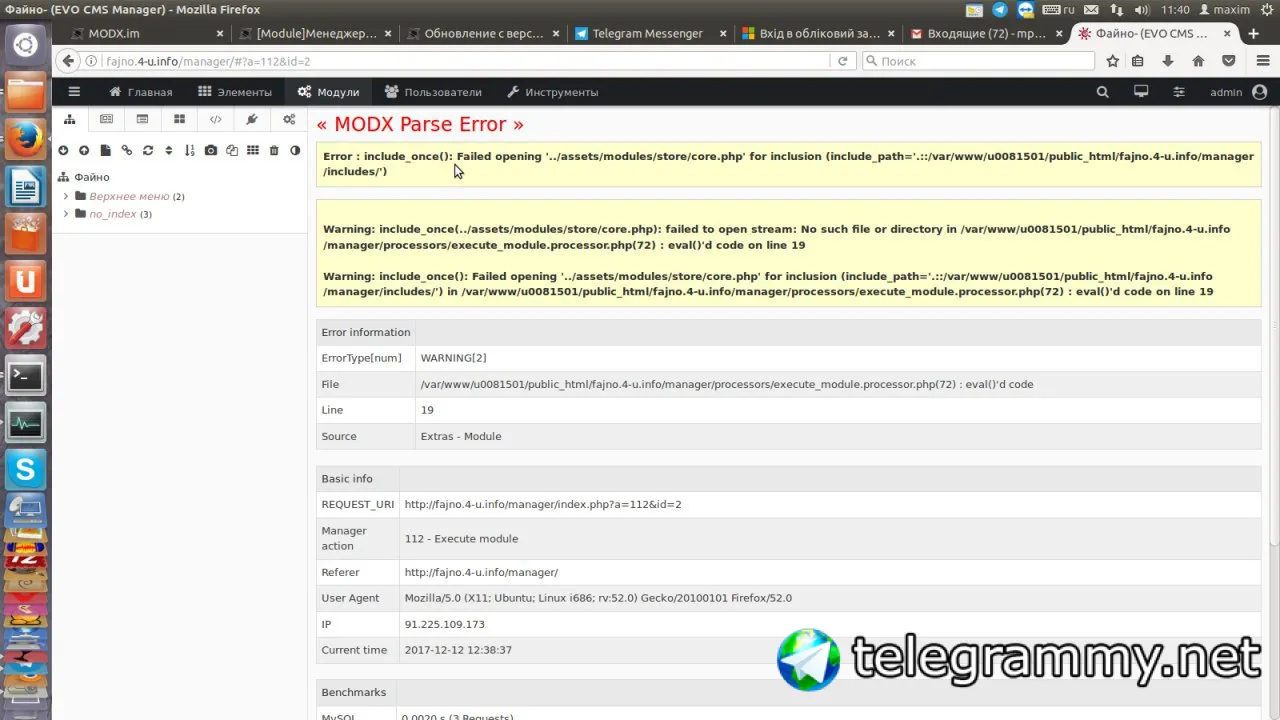Open the Files app in the launcher

coord(25,94)
